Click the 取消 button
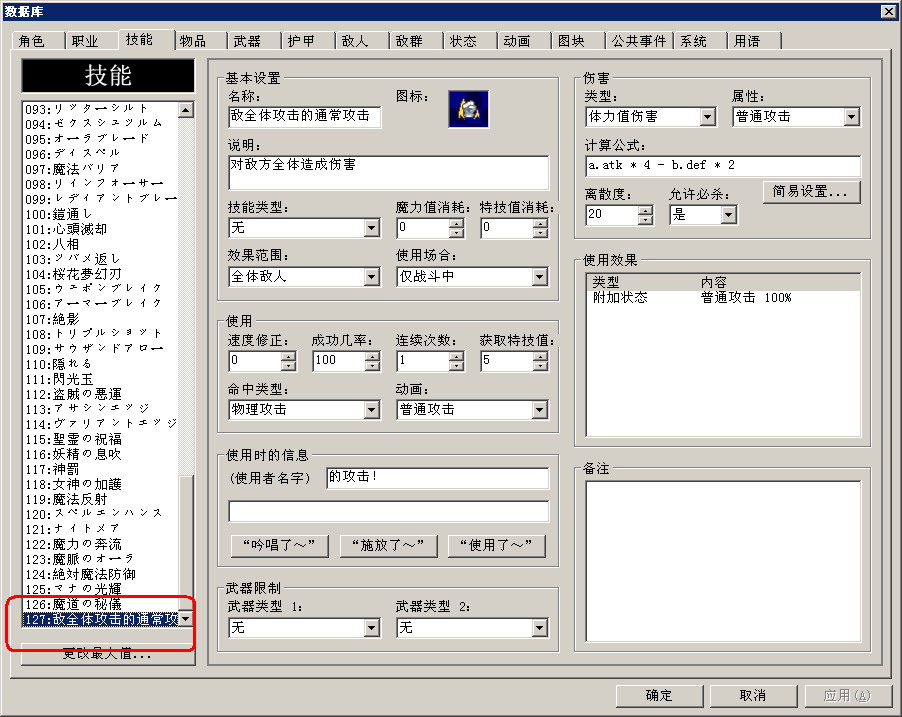This screenshot has height=717, width=902. point(753,696)
